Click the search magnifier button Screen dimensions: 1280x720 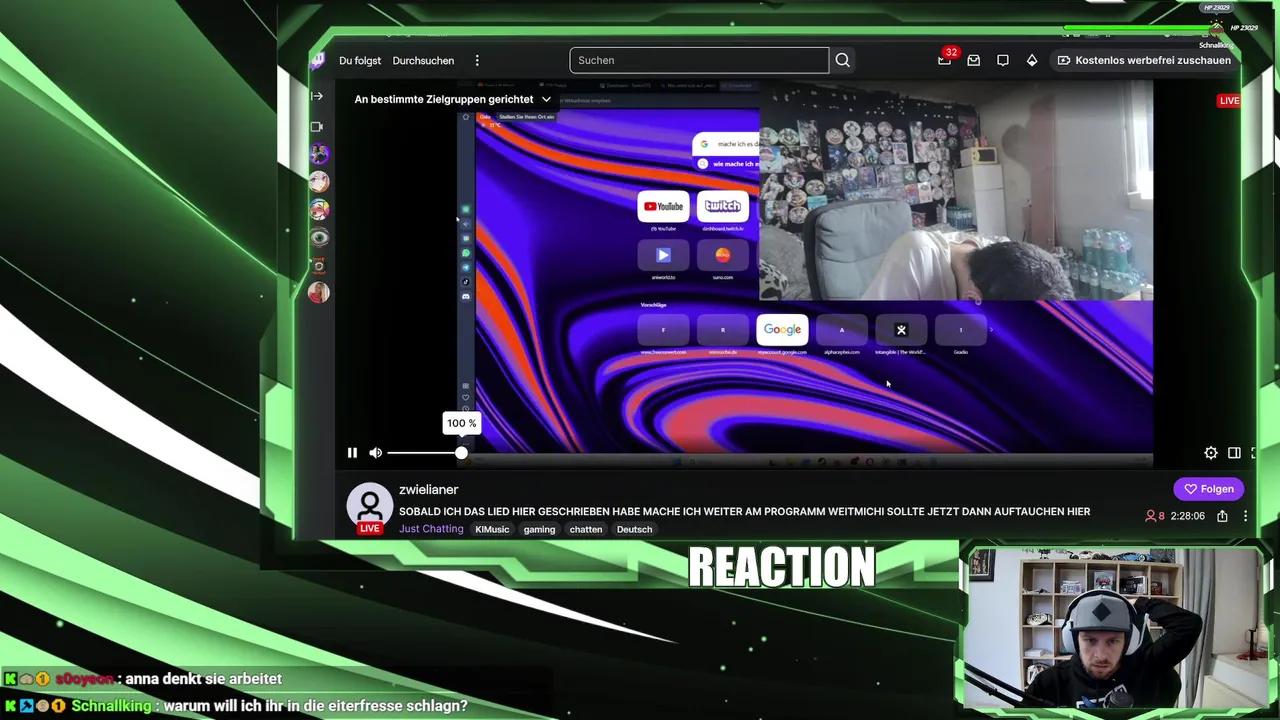click(843, 60)
